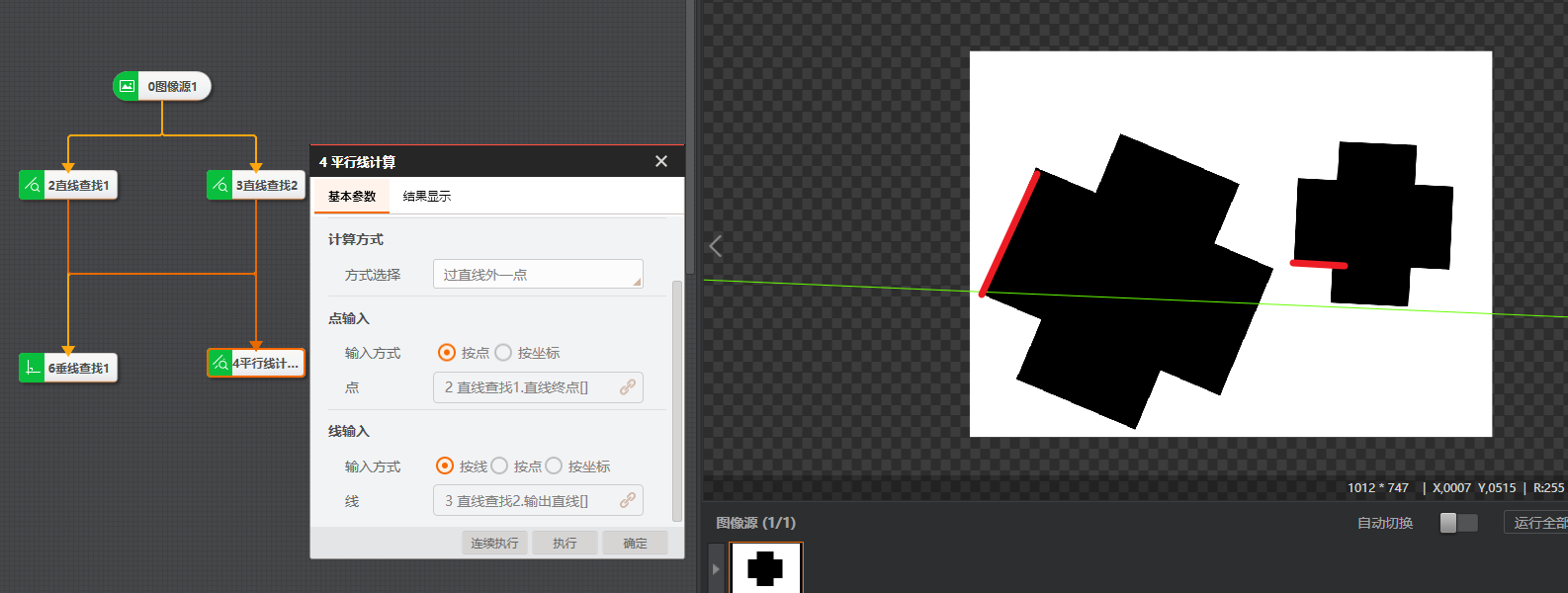Screen dimensions: 1568x593
Task: Click the dialog's vertical scrollbar
Action: [677, 395]
